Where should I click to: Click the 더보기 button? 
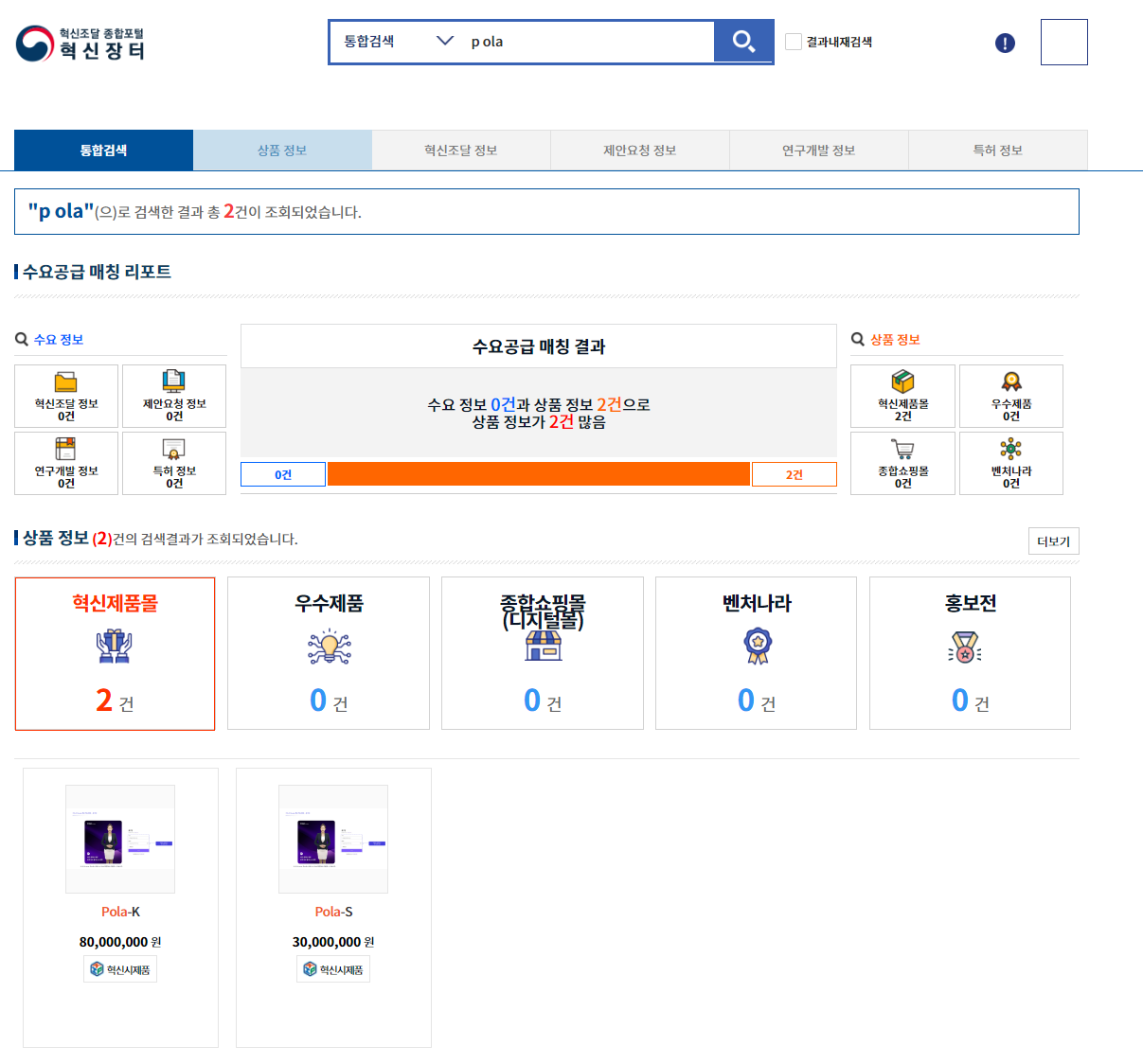tap(1053, 541)
